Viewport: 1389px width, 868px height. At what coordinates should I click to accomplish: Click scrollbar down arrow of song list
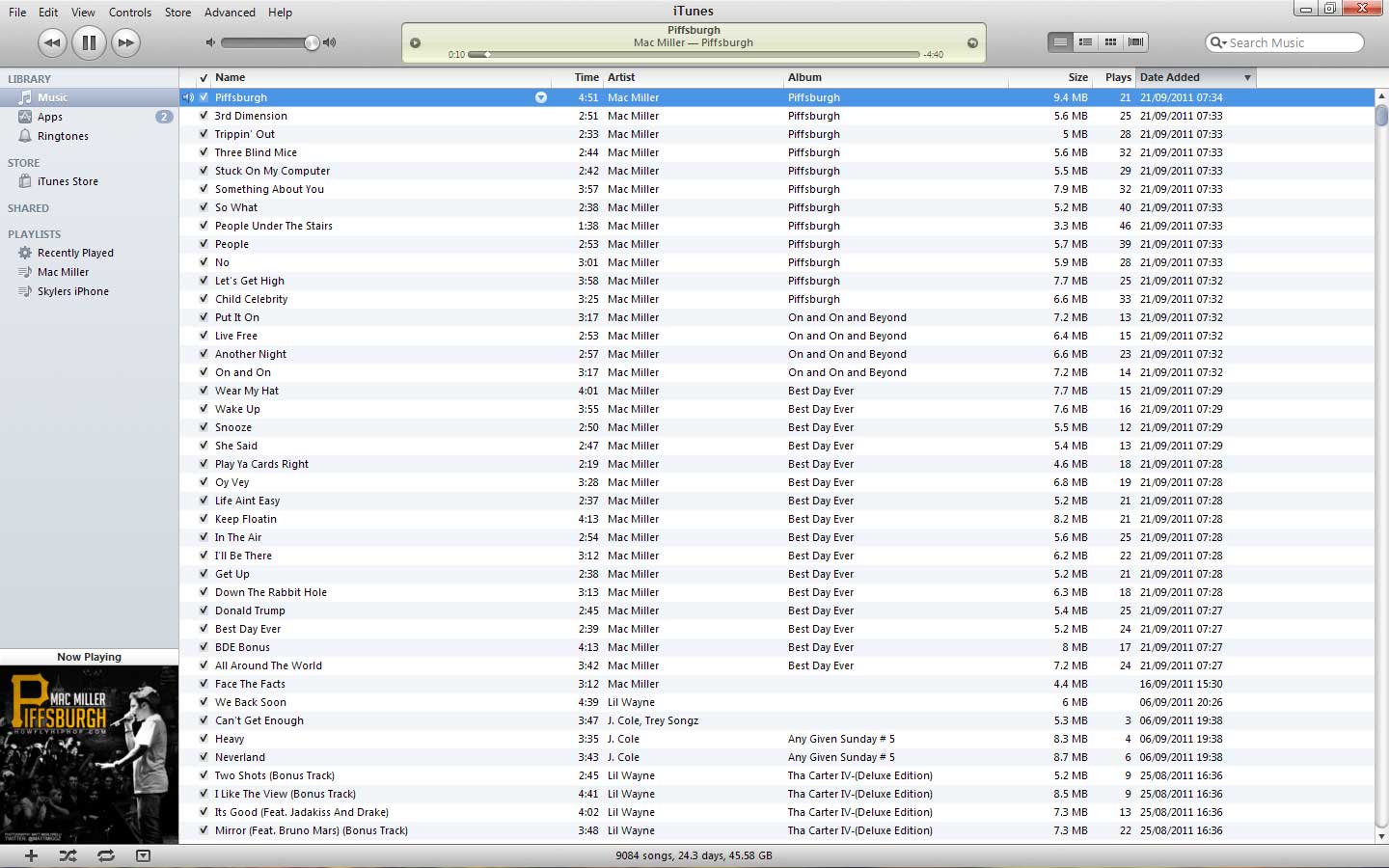point(1381,837)
